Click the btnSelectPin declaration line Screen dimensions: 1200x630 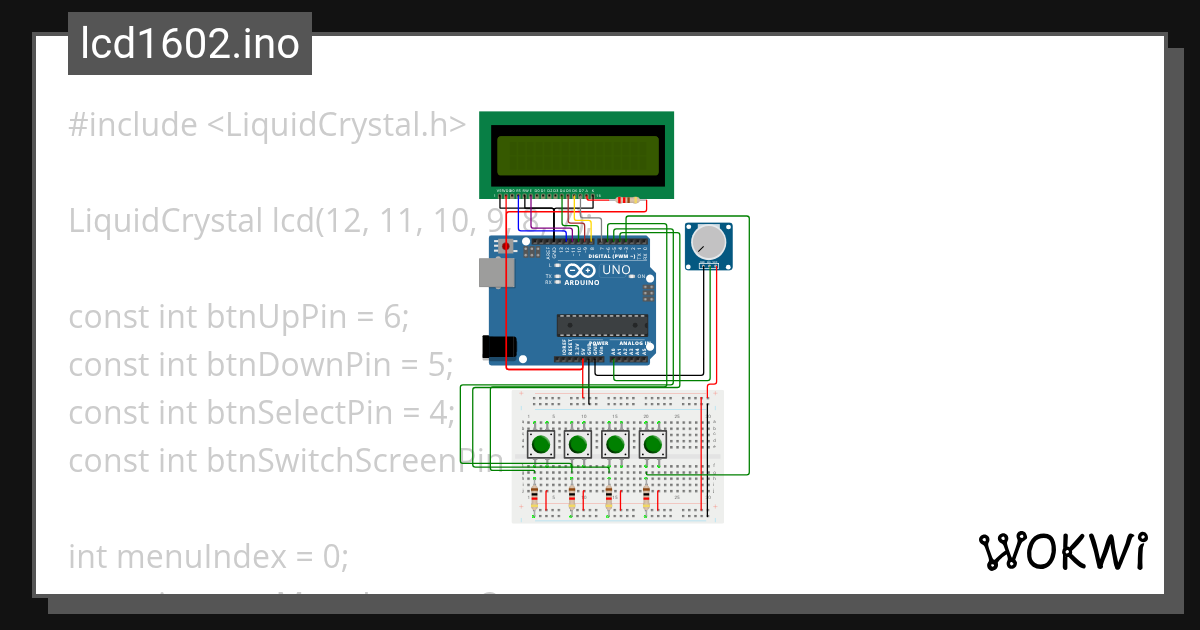(x=262, y=413)
